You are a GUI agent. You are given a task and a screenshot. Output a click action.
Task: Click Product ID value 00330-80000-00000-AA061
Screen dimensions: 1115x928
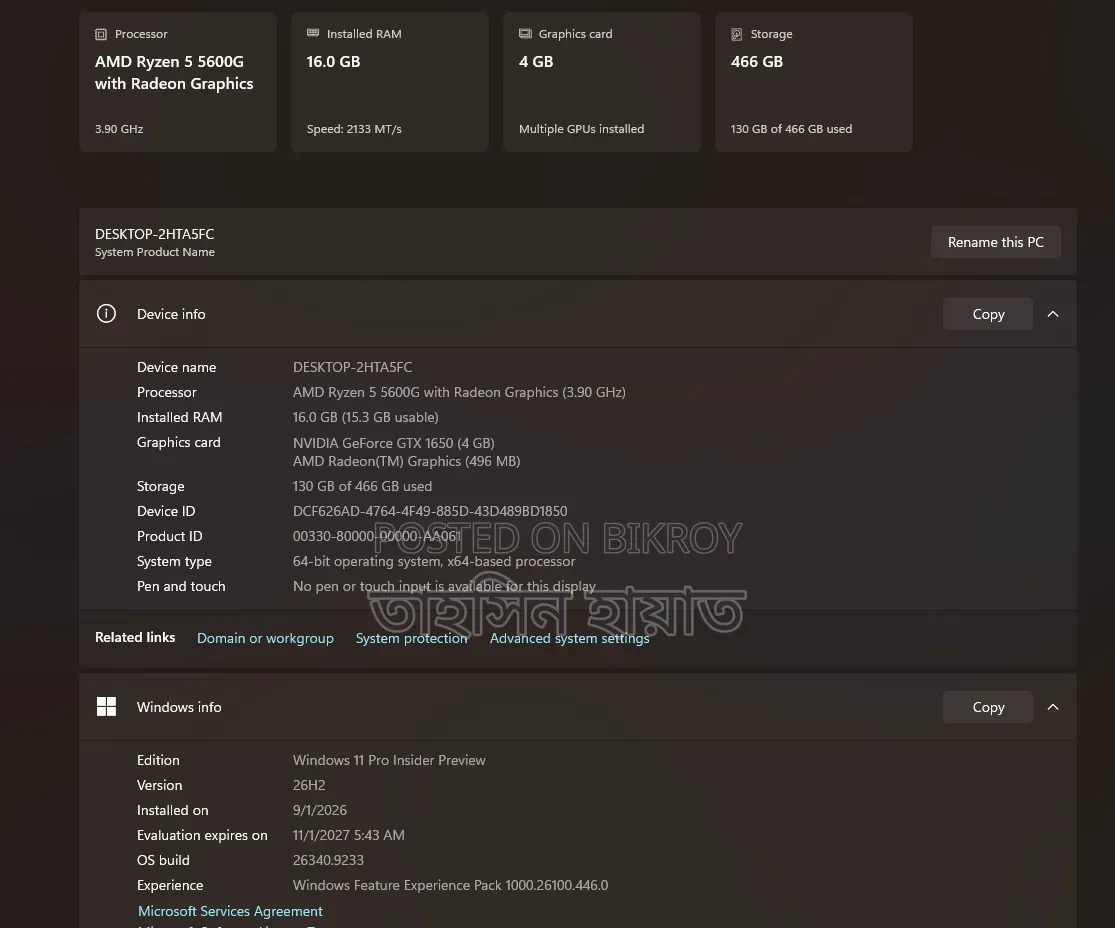(x=377, y=535)
